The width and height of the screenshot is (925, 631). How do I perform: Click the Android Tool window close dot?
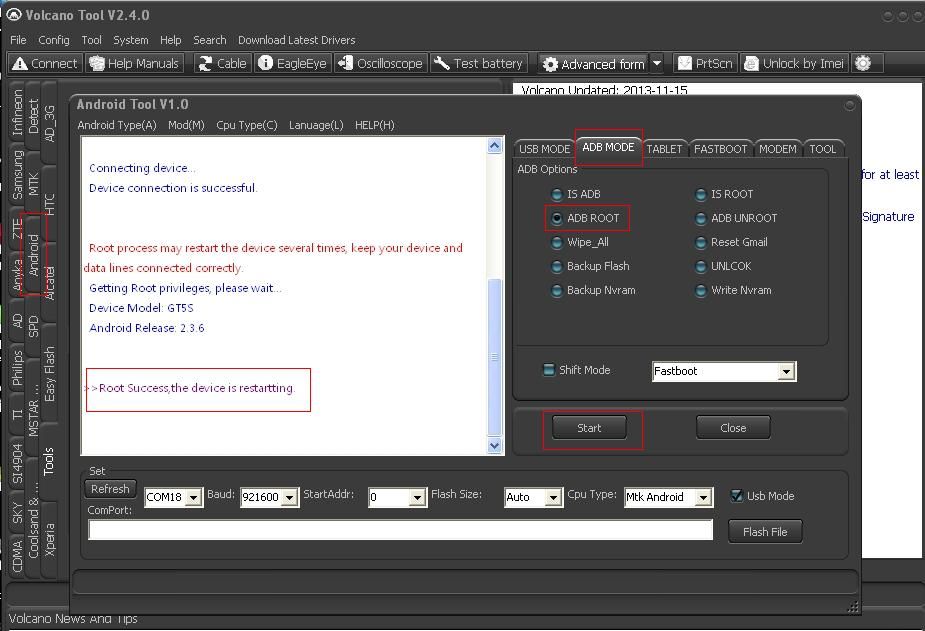[x=849, y=106]
